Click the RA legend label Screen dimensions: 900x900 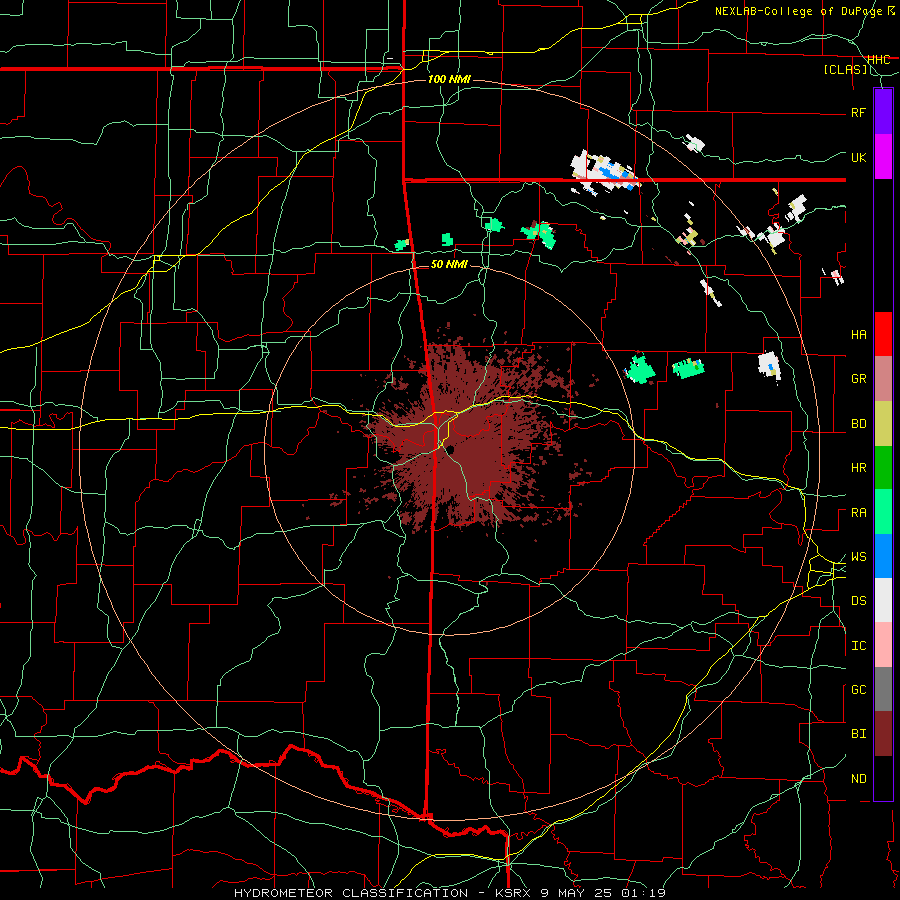(x=859, y=513)
